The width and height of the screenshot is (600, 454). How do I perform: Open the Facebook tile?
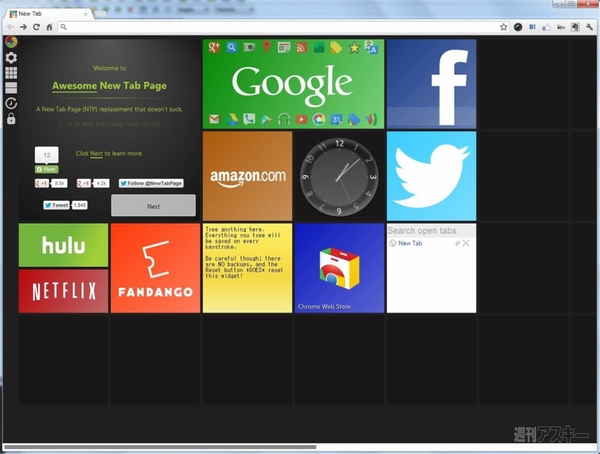[431, 84]
